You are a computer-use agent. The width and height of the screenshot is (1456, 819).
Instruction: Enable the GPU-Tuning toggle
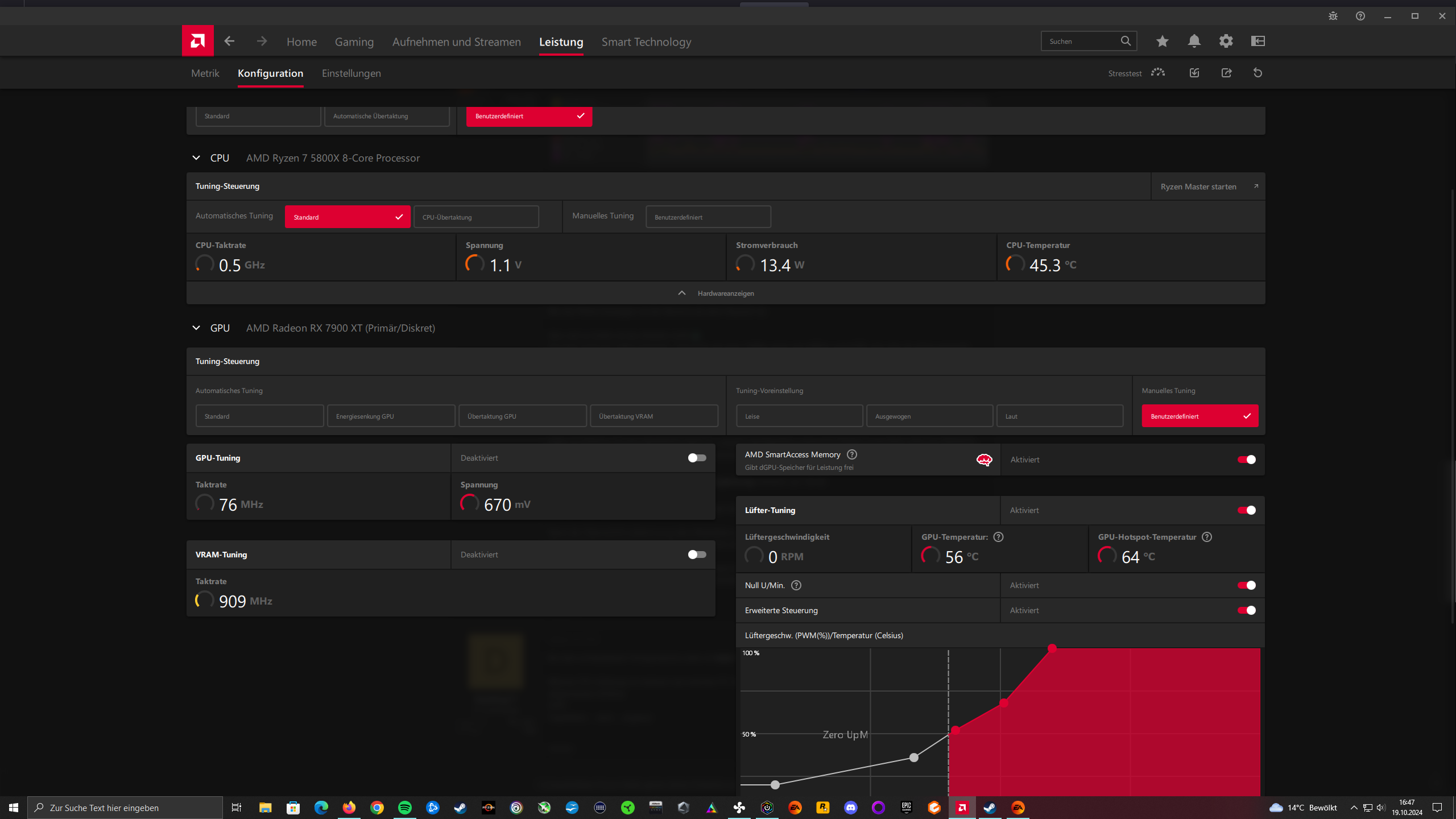(x=697, y=458)
